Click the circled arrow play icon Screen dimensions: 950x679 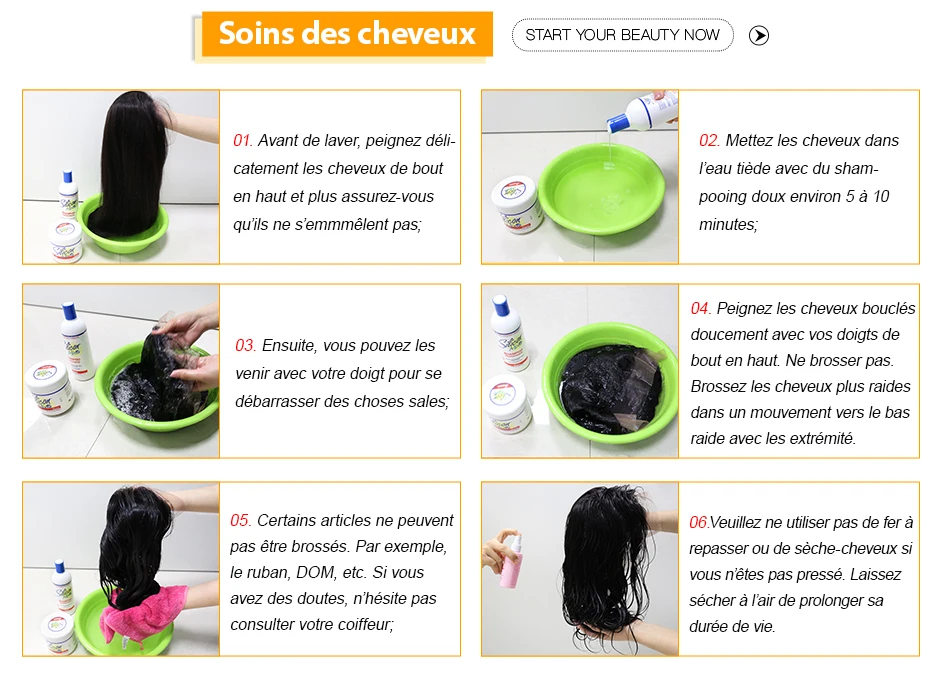point(759,36)
